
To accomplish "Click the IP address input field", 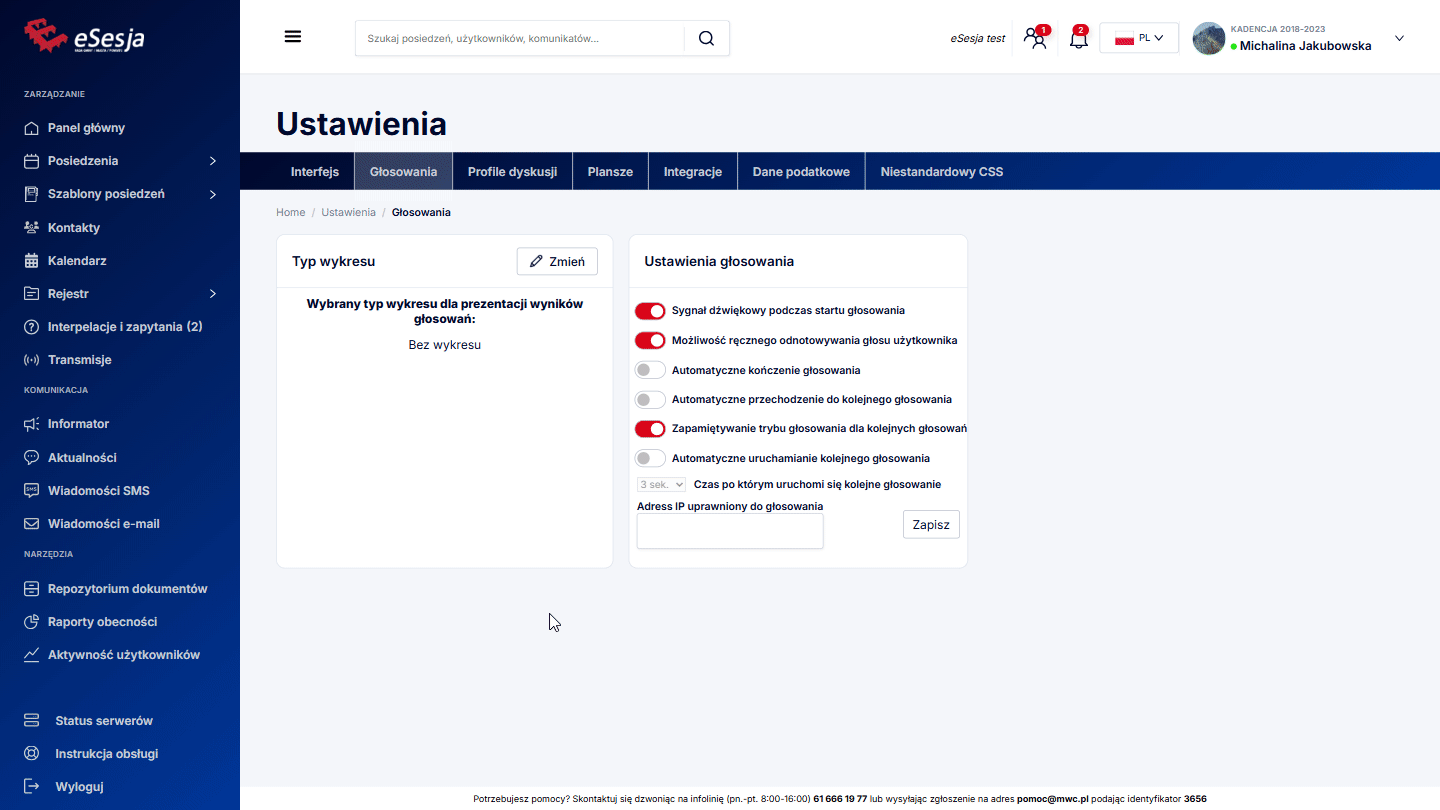I will 730,531.
